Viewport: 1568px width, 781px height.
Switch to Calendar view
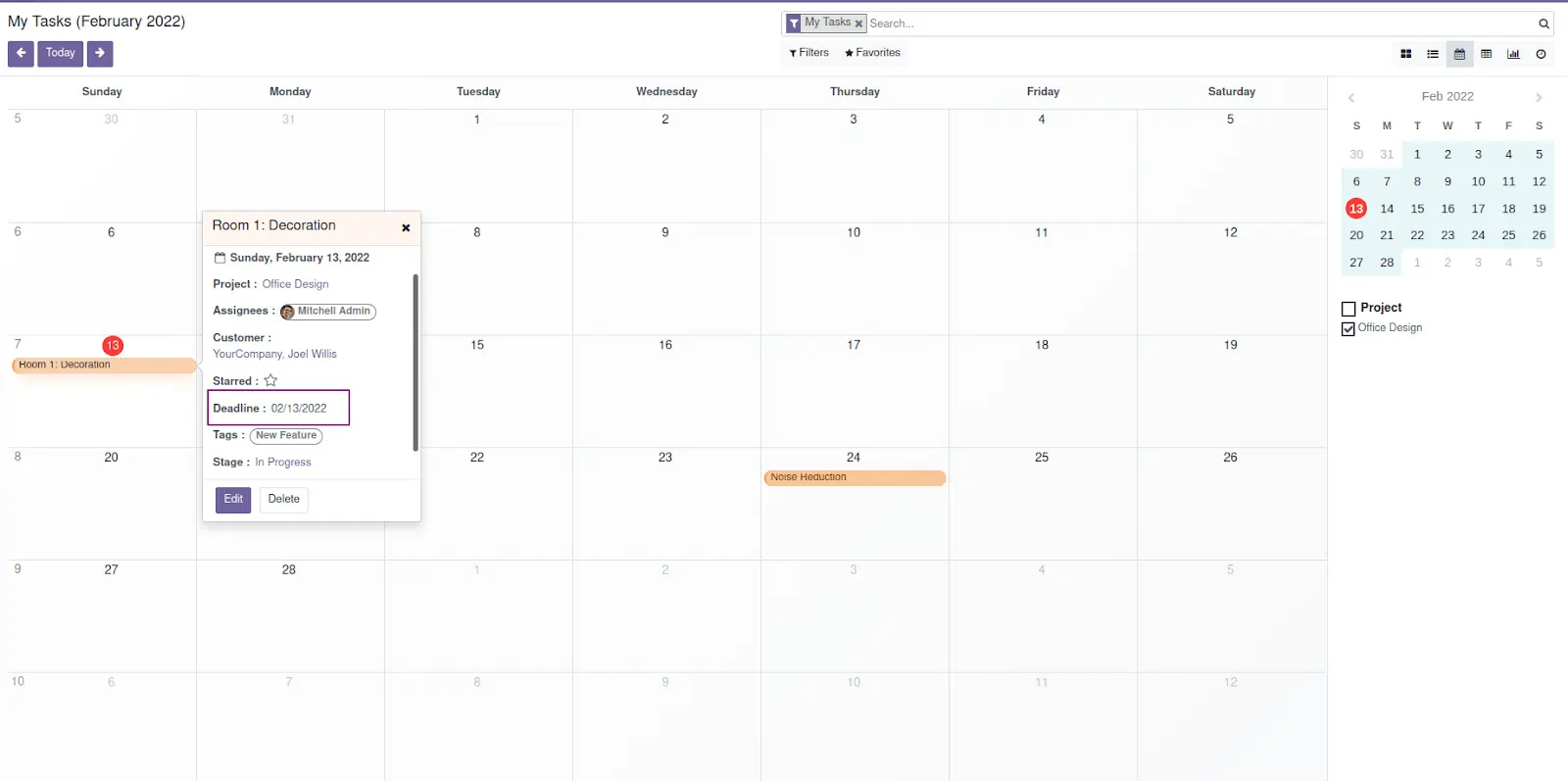pyautogui.click(x=1459, y=54)
